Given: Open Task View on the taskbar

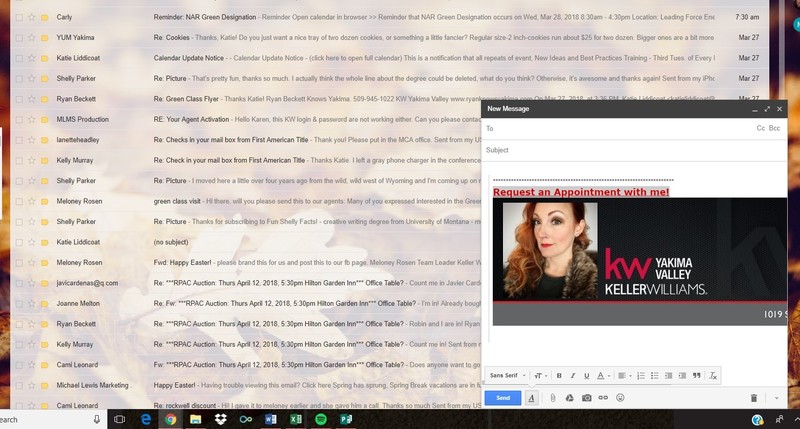Looking at the screenshot, I should pyautogui.click(x=119, y=419).
